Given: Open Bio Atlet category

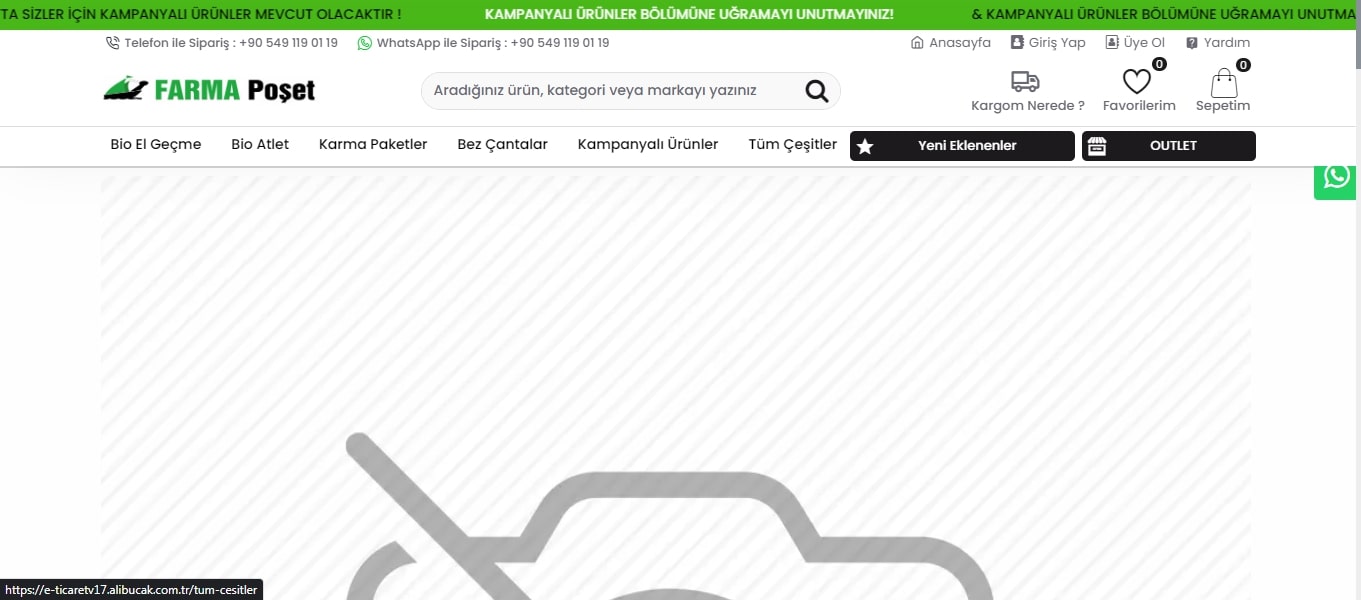Looking at the screenshot, I should [260, 144].
